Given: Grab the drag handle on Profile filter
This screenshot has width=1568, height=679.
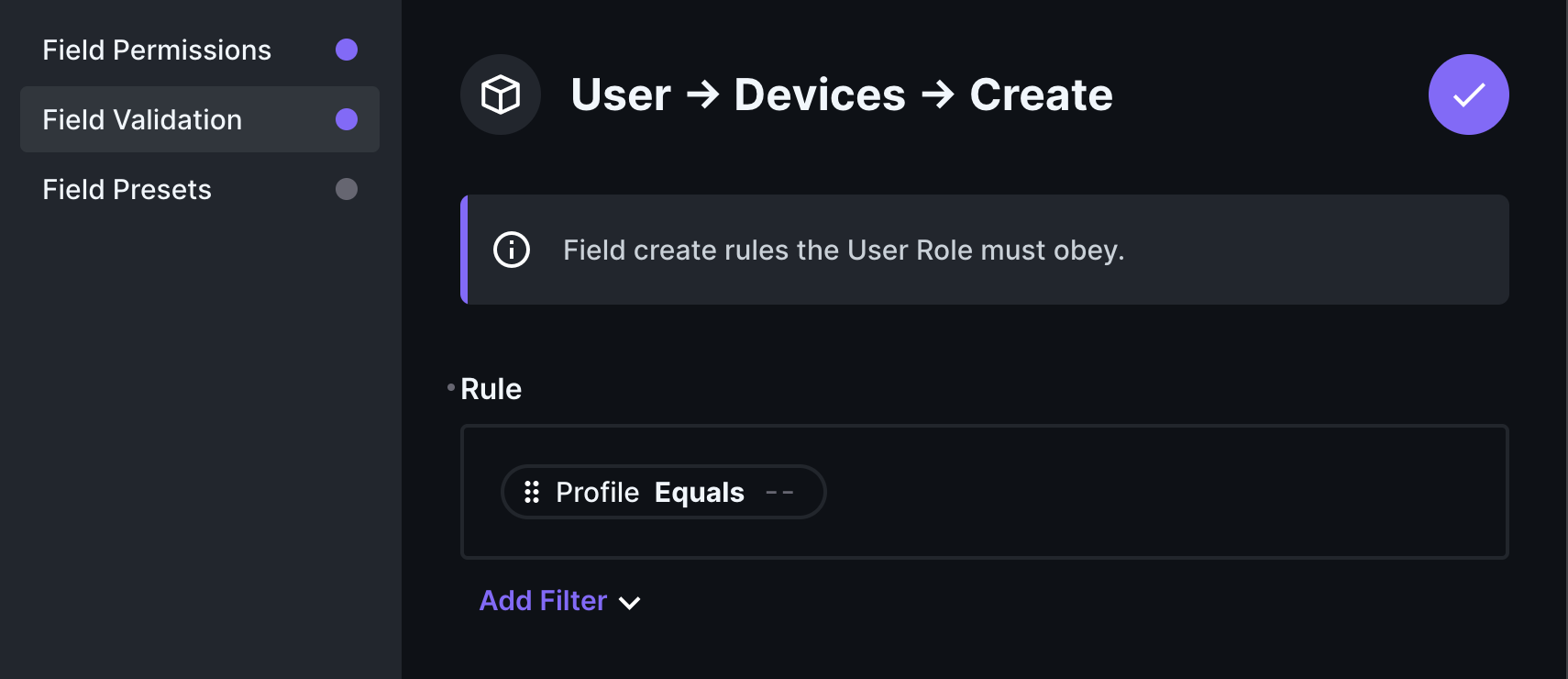Looking at the screenshot, I should click(532, 493).
